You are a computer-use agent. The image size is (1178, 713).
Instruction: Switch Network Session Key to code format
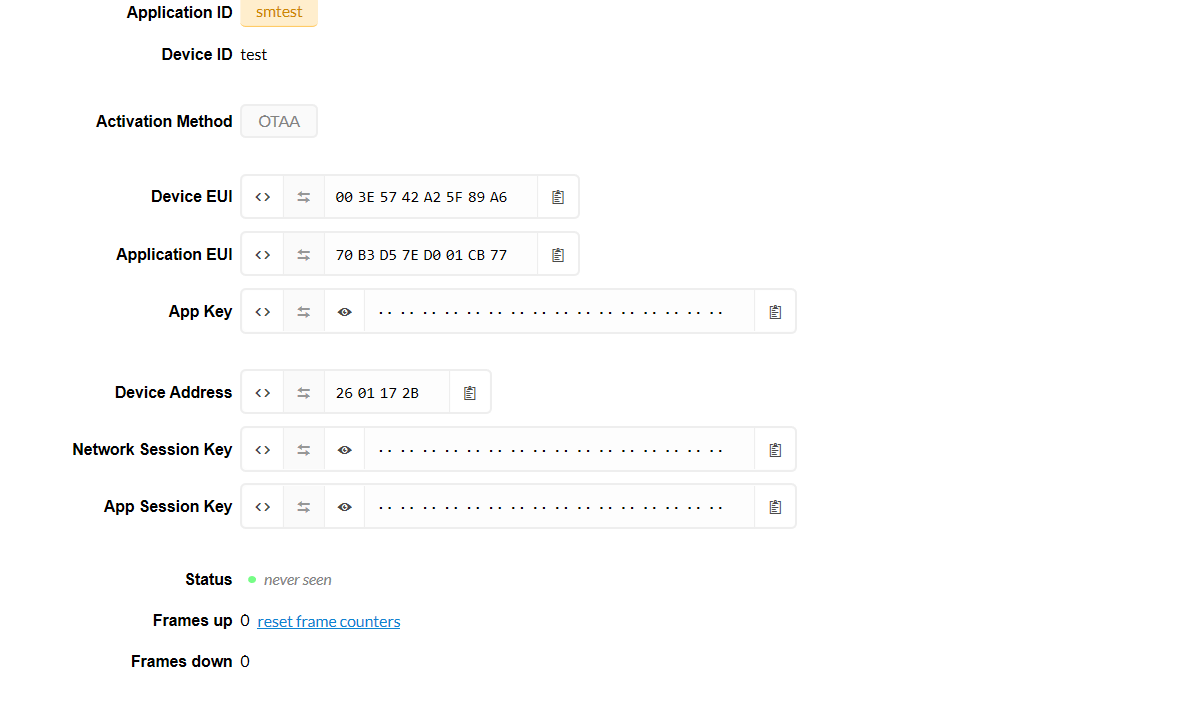(x=262, y=450)
